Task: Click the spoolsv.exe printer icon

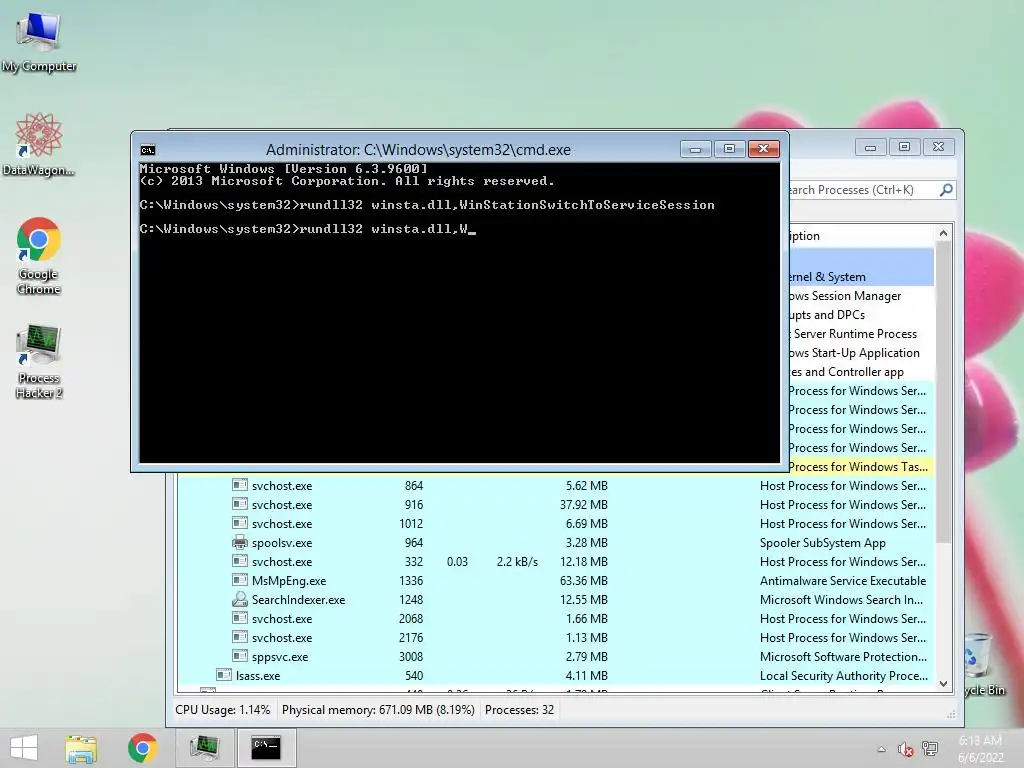Action: pos(240,542)
